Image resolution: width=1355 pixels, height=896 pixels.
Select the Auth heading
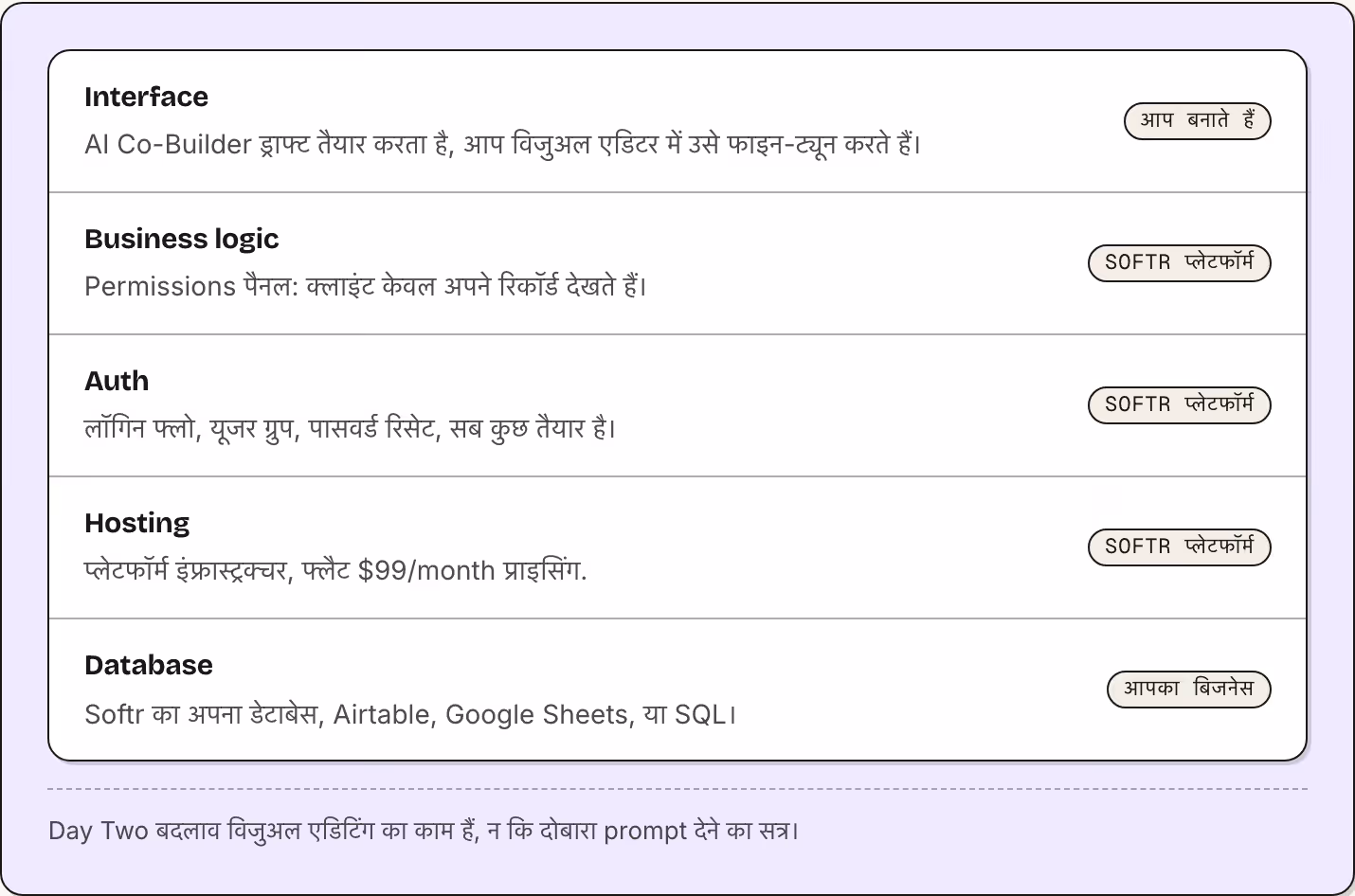click(x=117, y=381)
